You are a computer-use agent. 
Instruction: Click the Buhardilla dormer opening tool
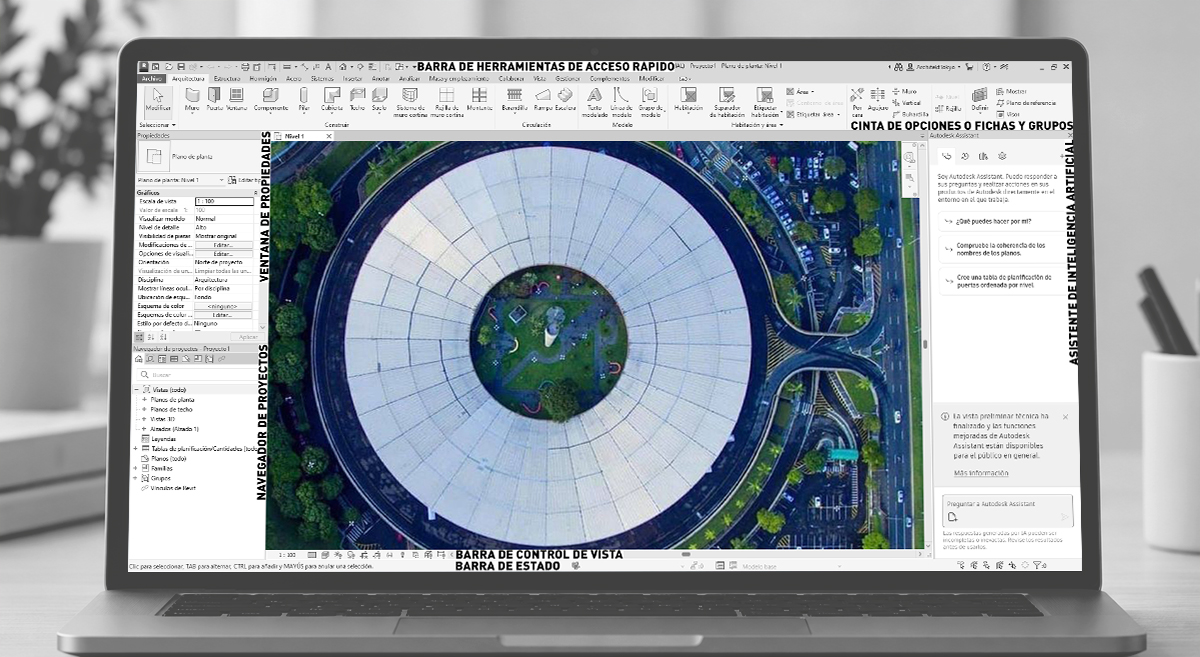pos(910,114)
